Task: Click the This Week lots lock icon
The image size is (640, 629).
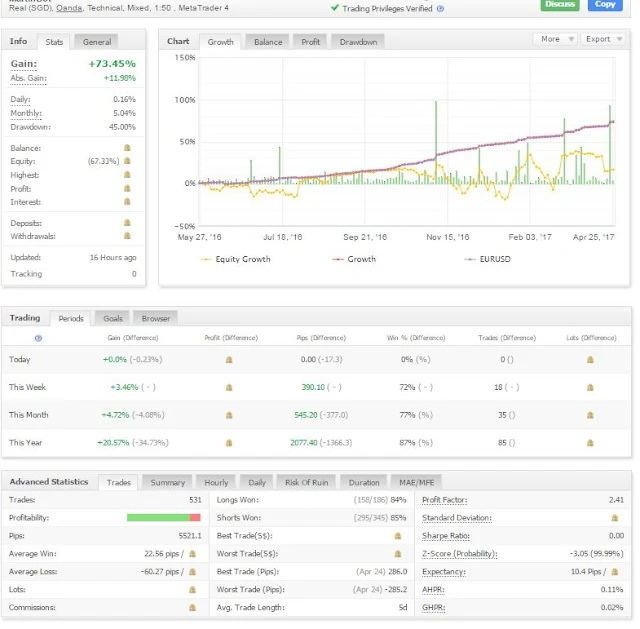Action: (x=590, y=387)
